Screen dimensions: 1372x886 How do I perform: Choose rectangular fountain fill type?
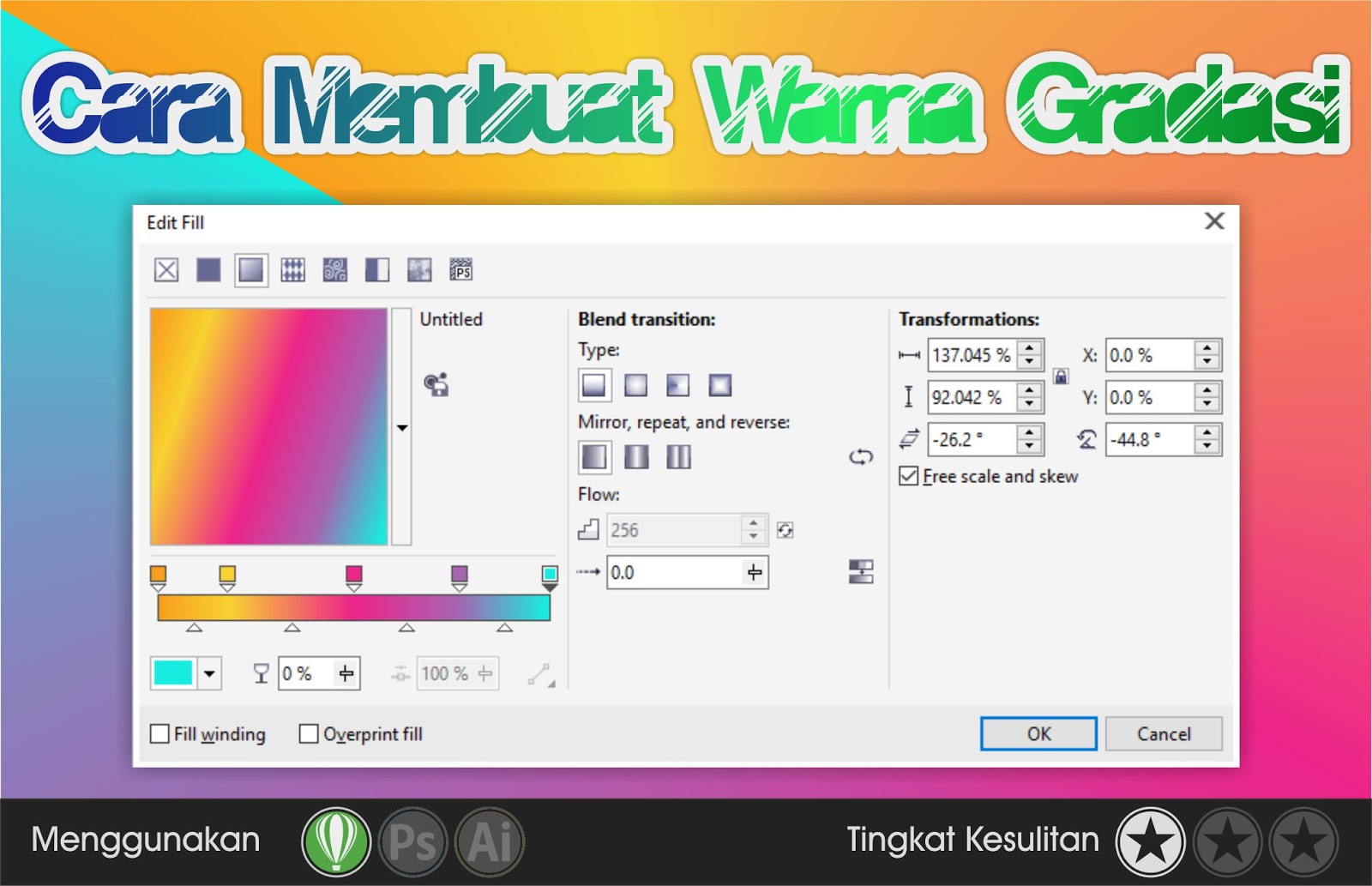tap(720, 385)
